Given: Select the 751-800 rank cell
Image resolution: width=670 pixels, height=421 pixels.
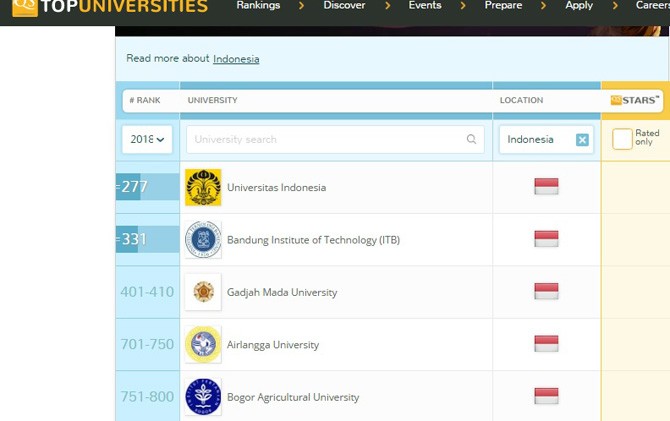Looking at the screenshot, I should tap(147, 397).
